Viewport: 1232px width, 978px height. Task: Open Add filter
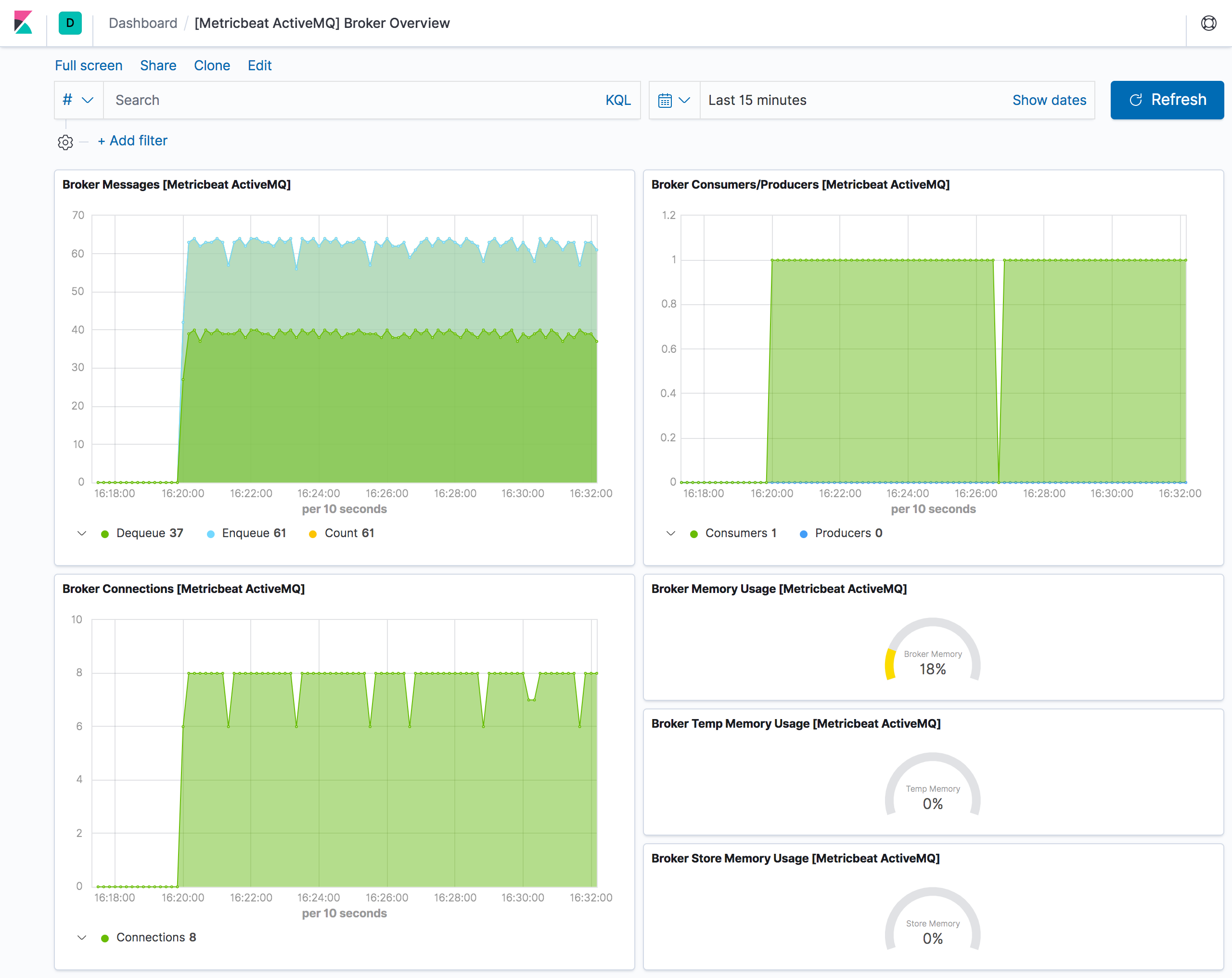[x=132, y=141]
